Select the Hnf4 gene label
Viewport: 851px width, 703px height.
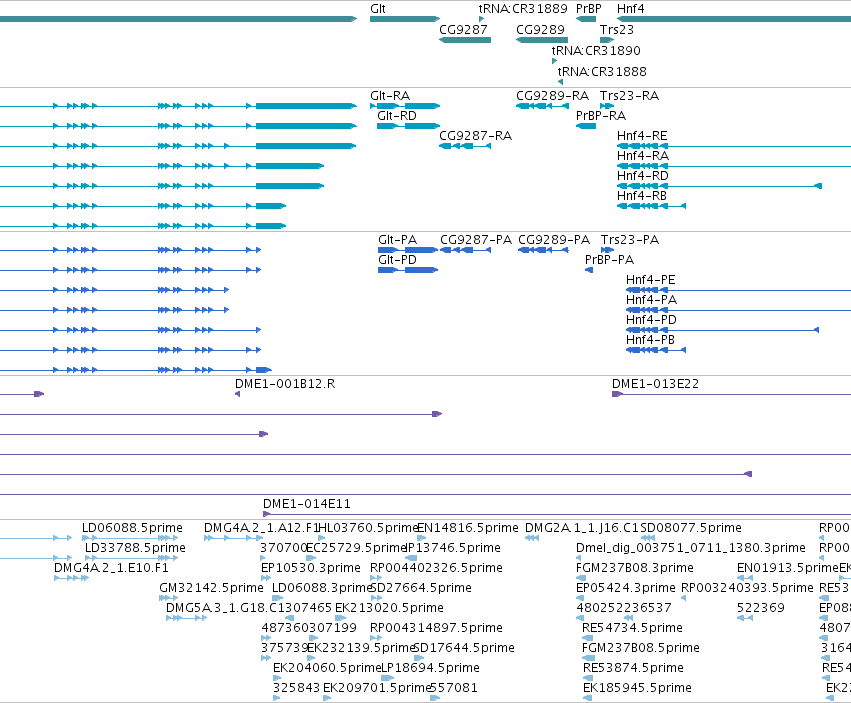tap(631, 9)
